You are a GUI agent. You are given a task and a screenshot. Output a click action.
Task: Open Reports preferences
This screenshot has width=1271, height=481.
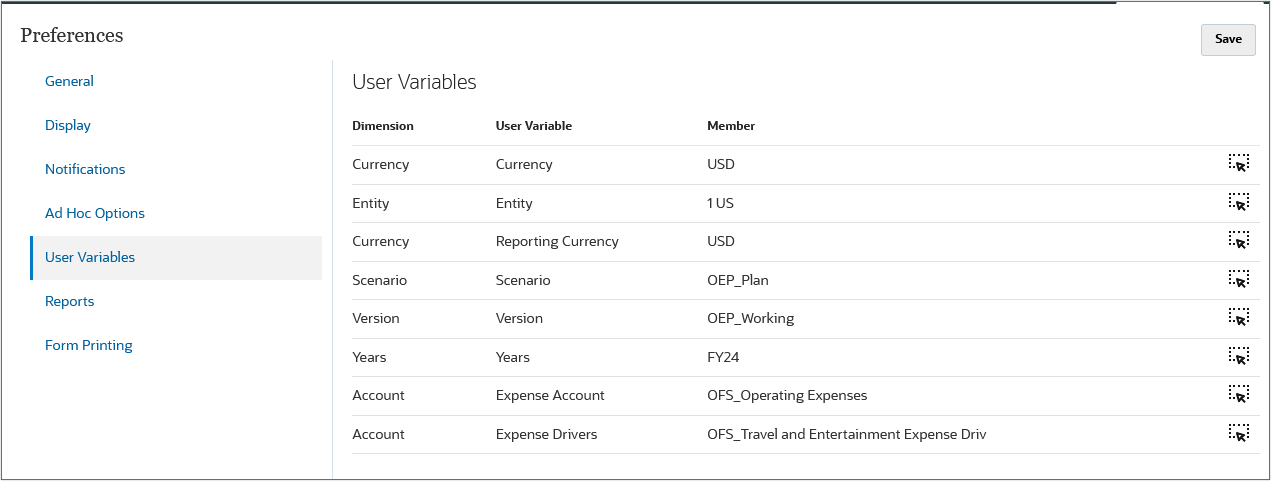(69, 301)
